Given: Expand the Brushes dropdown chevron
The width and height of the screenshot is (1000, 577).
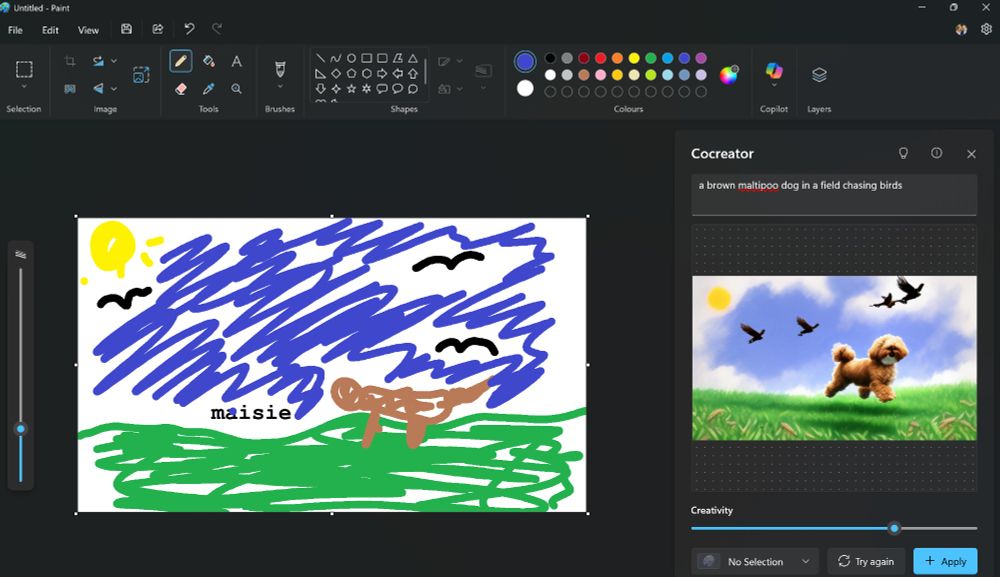Looking at the screenshot, I should [x=280, y=87].
